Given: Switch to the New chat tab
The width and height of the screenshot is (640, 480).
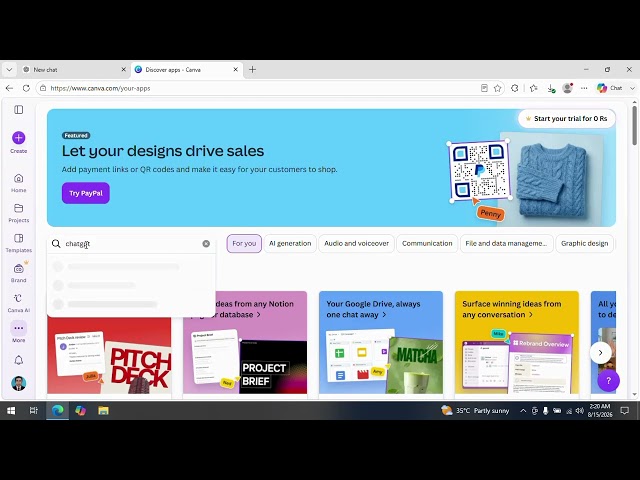Looking at the screenshot, I should coord(75,70).
